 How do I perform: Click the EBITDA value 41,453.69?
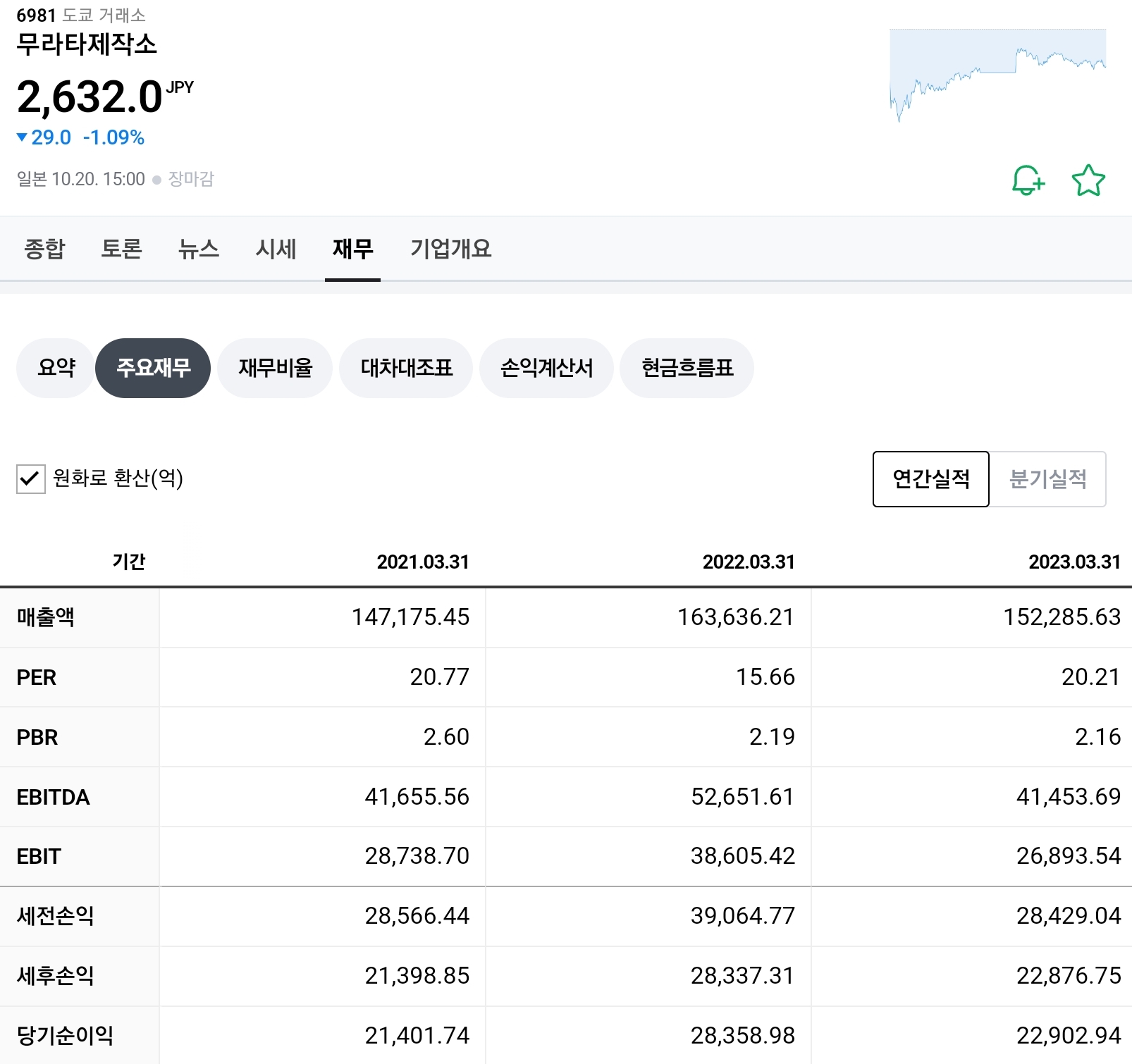[x=1068, y=797]
